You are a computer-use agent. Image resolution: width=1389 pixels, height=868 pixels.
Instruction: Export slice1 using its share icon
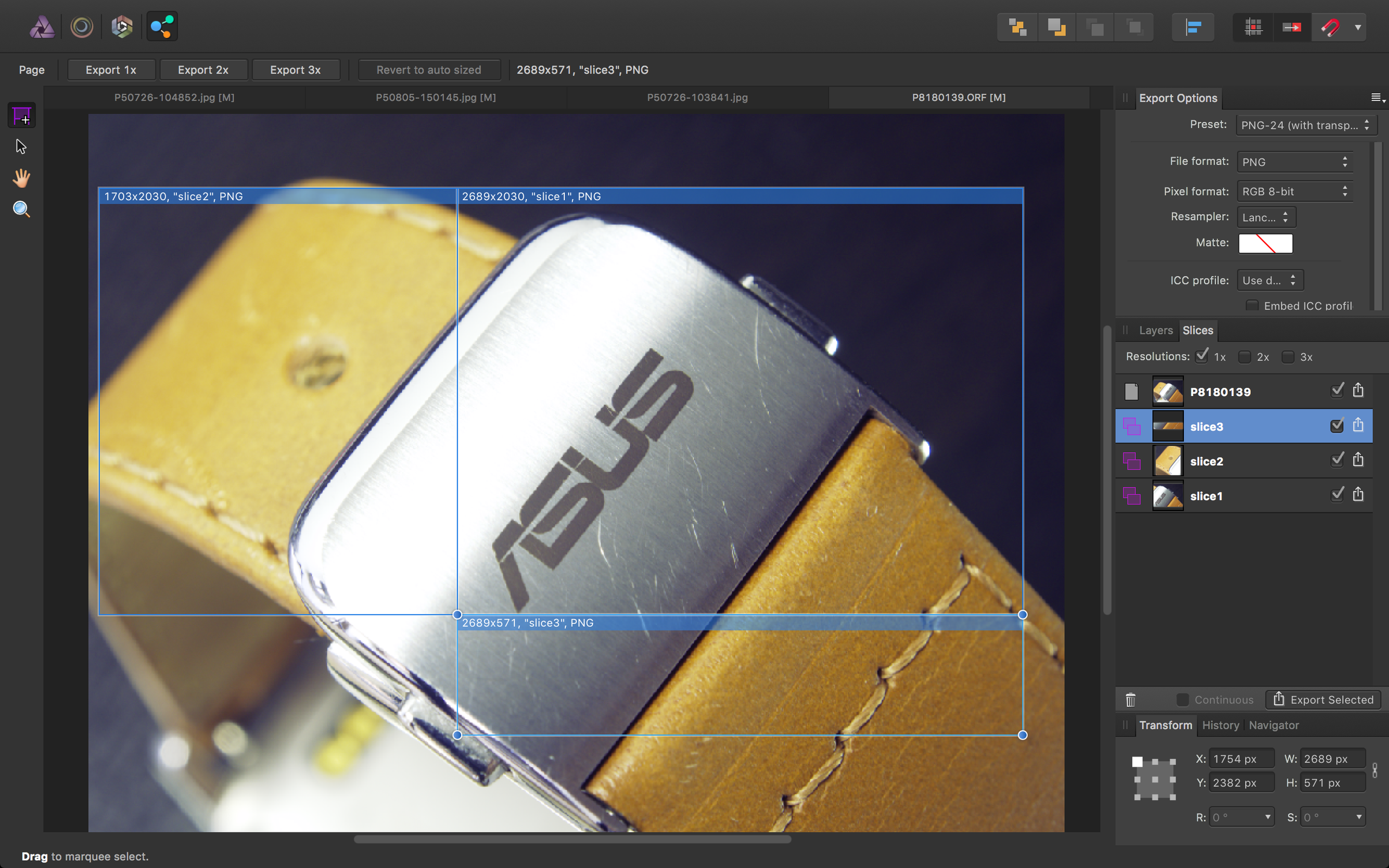click(1358, 495)
